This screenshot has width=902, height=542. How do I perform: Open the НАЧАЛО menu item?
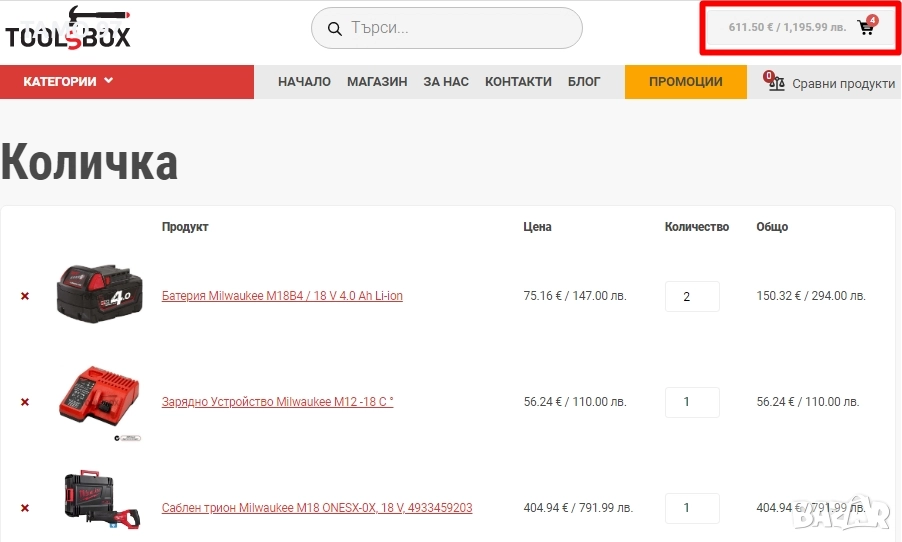click(x=304, y=82)
